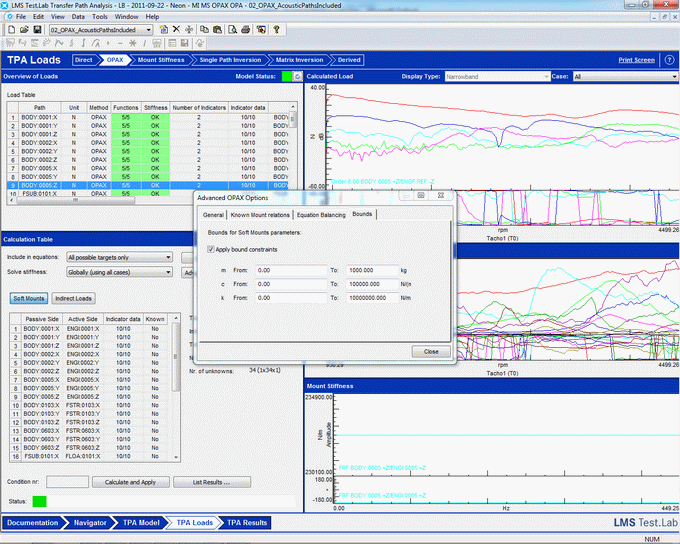680x544 pixels.
Task: Click the Open folder toolbar icon
Action: pos(23,30)
